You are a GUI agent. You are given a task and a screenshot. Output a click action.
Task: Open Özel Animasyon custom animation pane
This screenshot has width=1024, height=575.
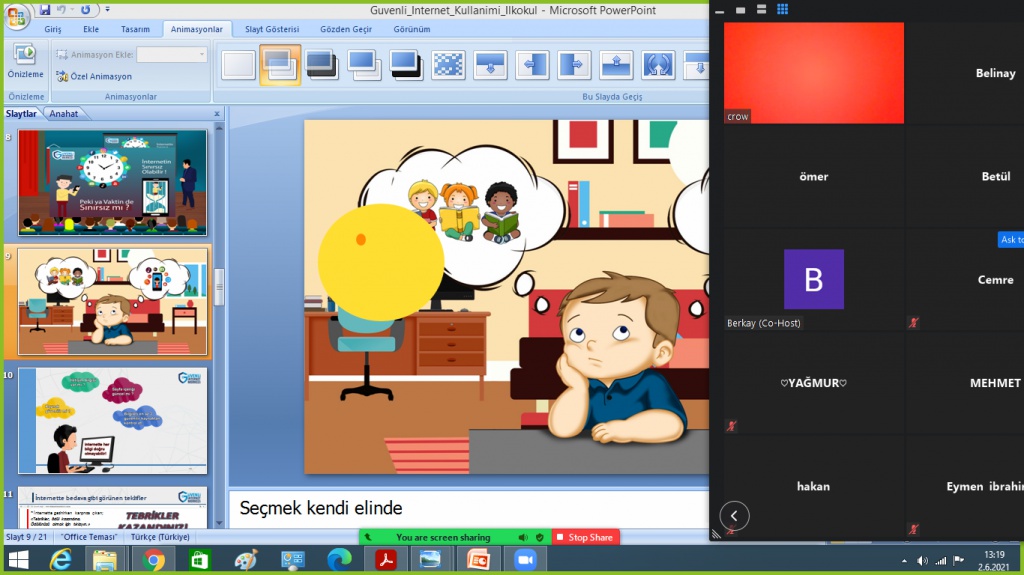click(95, 76)
